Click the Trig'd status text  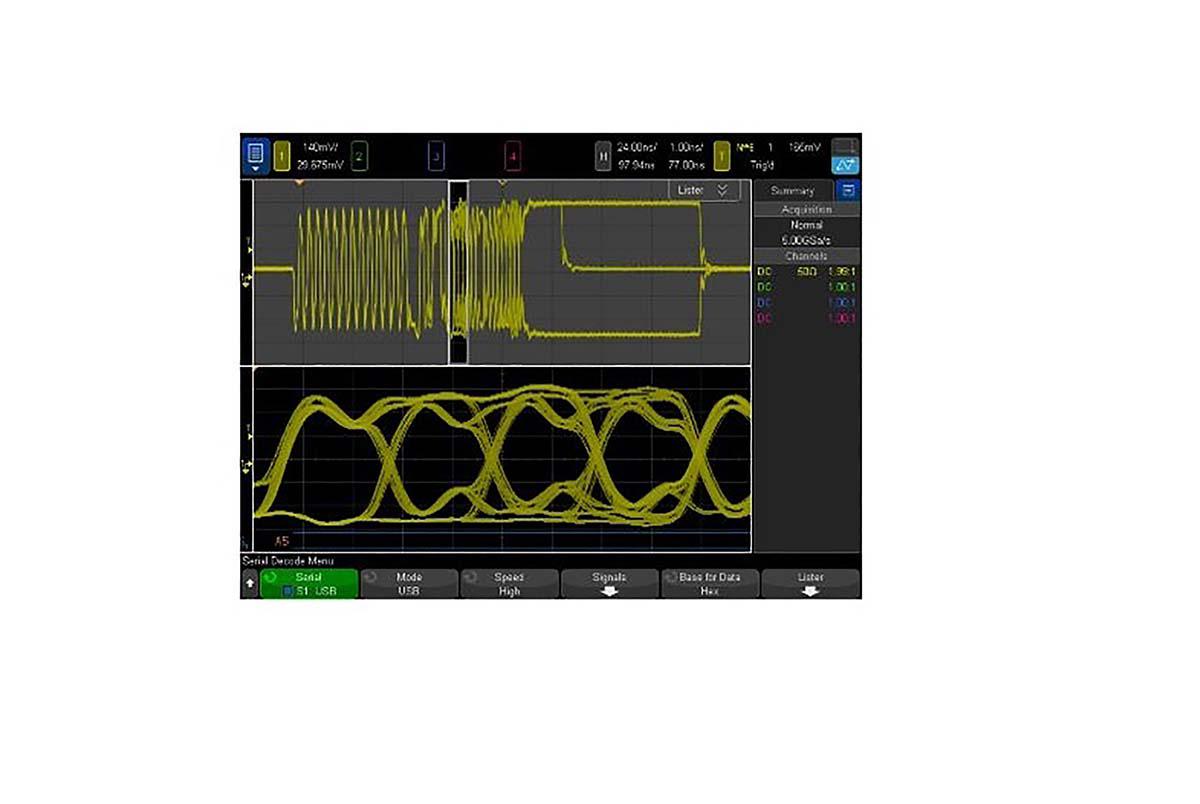point(764,164)
